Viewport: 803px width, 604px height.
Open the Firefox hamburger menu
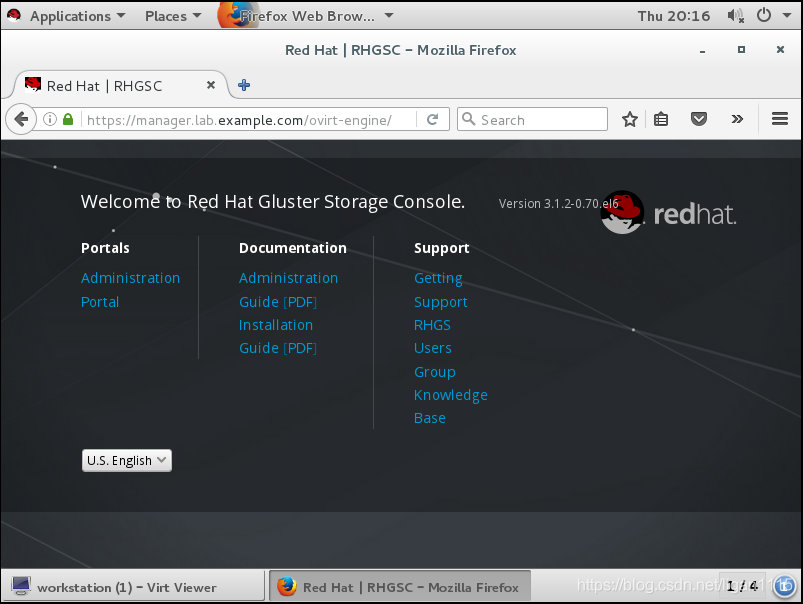pos(779,119)
